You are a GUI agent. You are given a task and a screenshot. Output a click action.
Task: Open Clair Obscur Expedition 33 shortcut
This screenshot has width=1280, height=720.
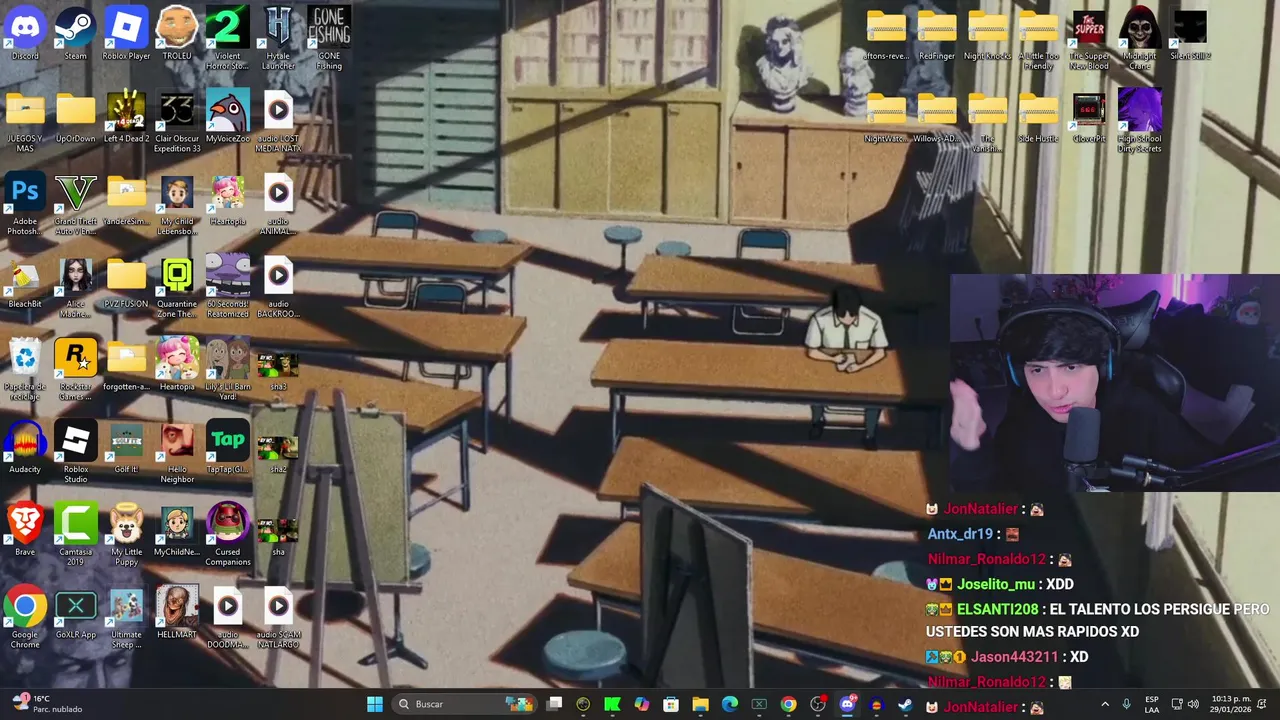177,122
